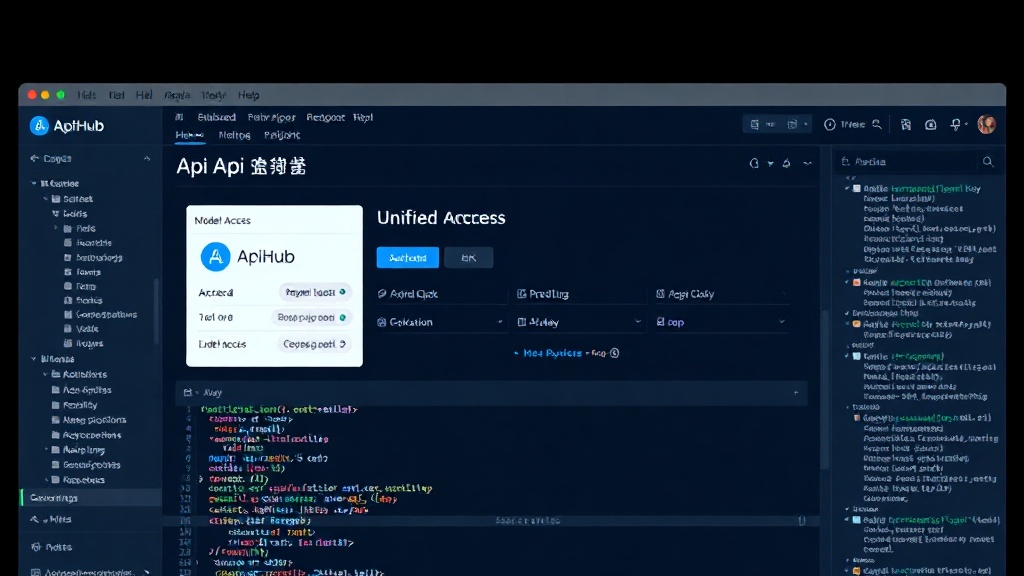1024x576 pixels.
Task: Open the document icon in the top-right toolbar
Action: click(x=906, y=124)
